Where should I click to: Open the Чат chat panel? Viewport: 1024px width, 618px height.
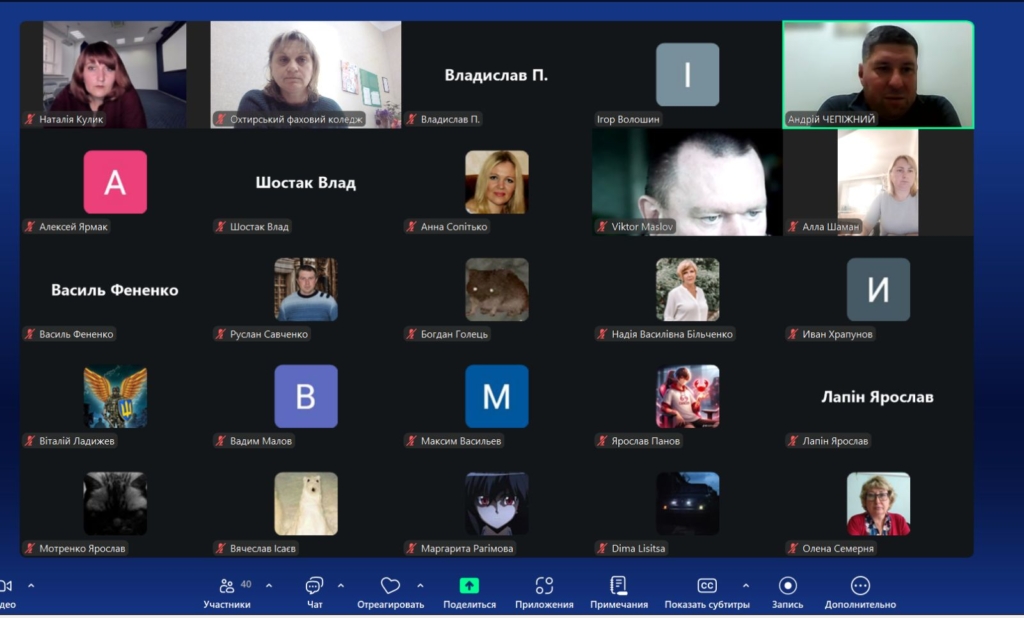(314, 587)
